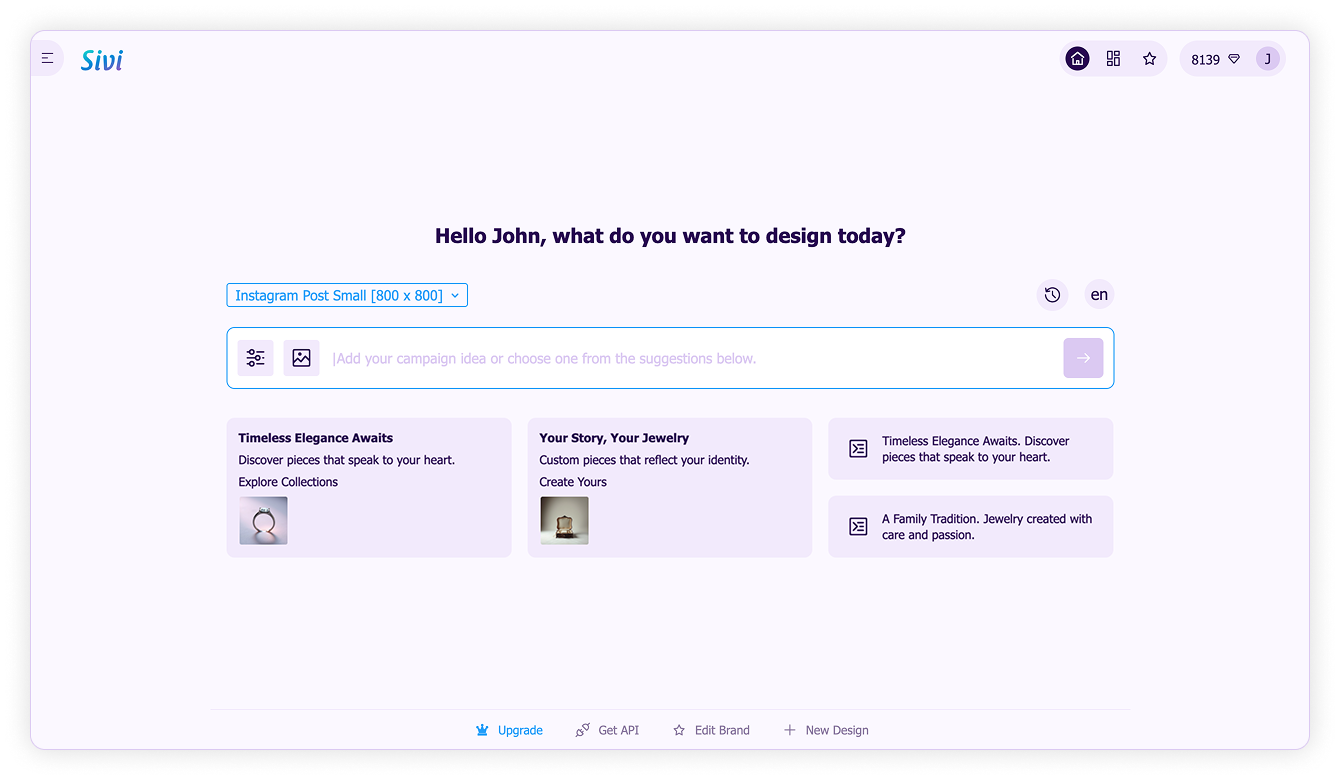Click the Edit Brand star icon
Viewport: 1340px width, 780px height.
[x=679, y=730]
